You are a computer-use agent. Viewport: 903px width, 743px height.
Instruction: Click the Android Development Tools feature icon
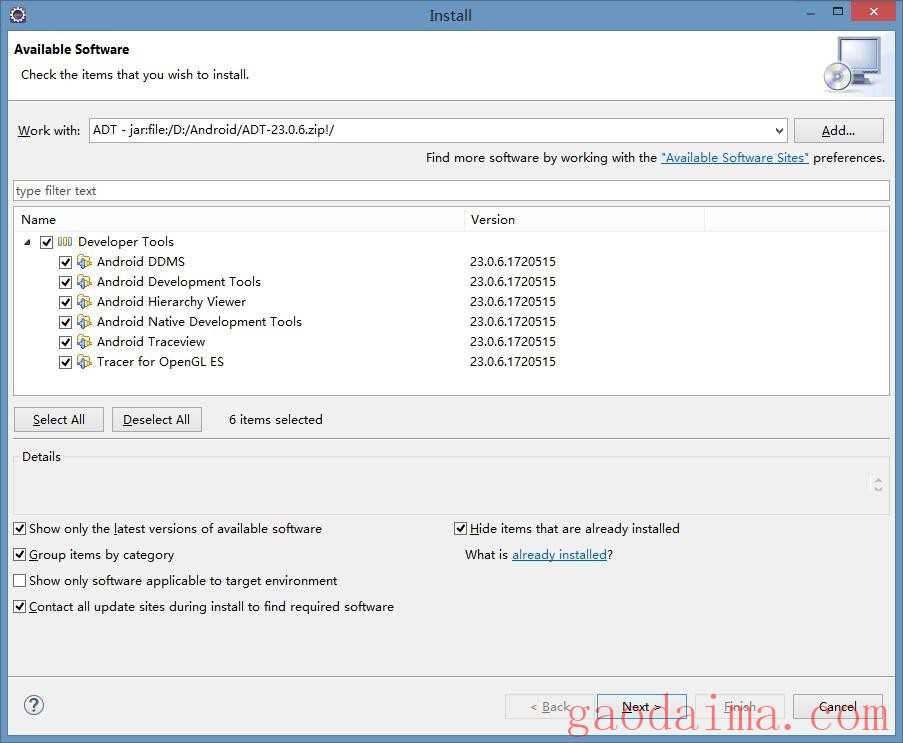click(84, 282)
